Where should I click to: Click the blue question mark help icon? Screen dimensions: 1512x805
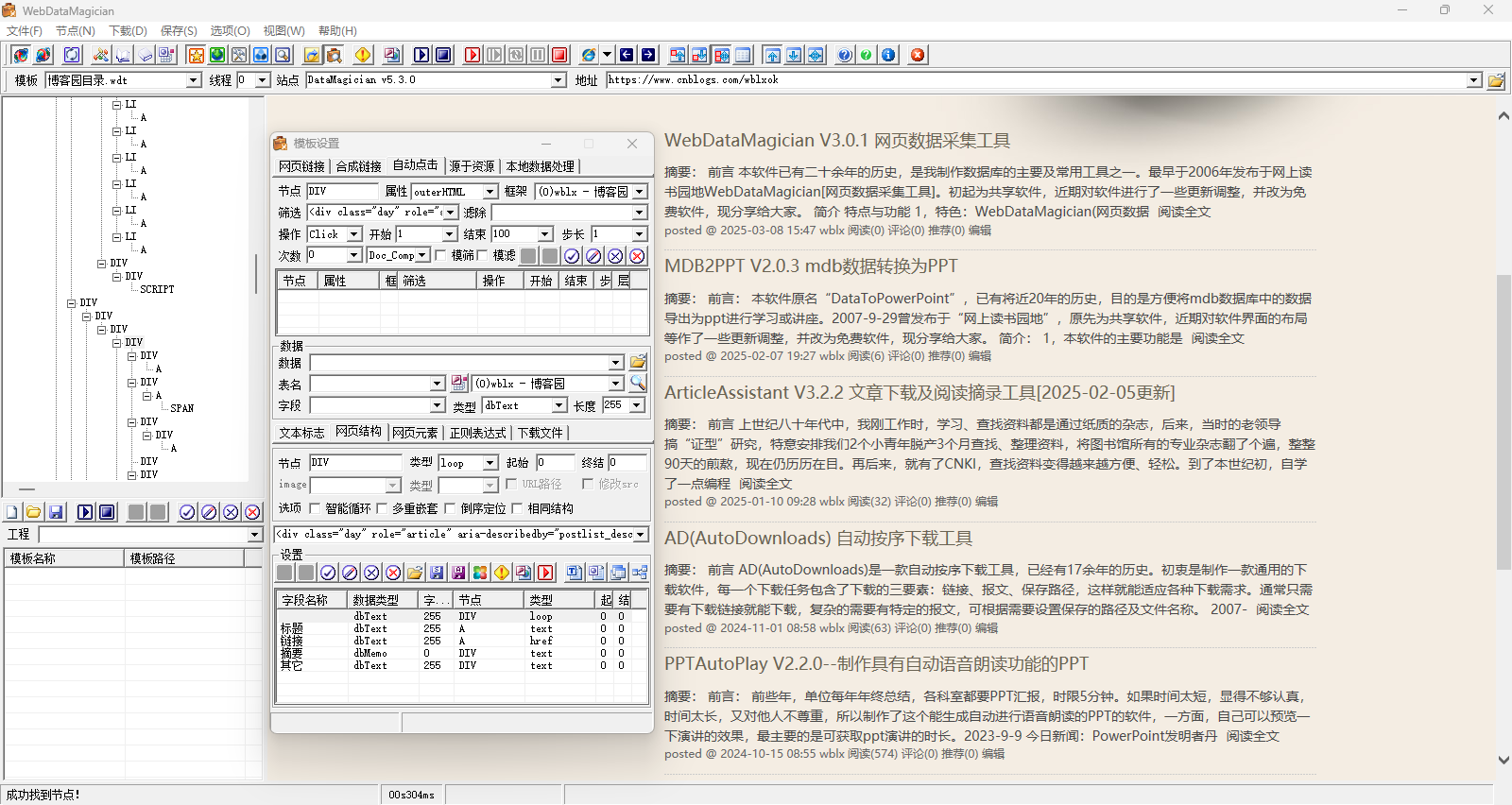[x=845, y=55]
